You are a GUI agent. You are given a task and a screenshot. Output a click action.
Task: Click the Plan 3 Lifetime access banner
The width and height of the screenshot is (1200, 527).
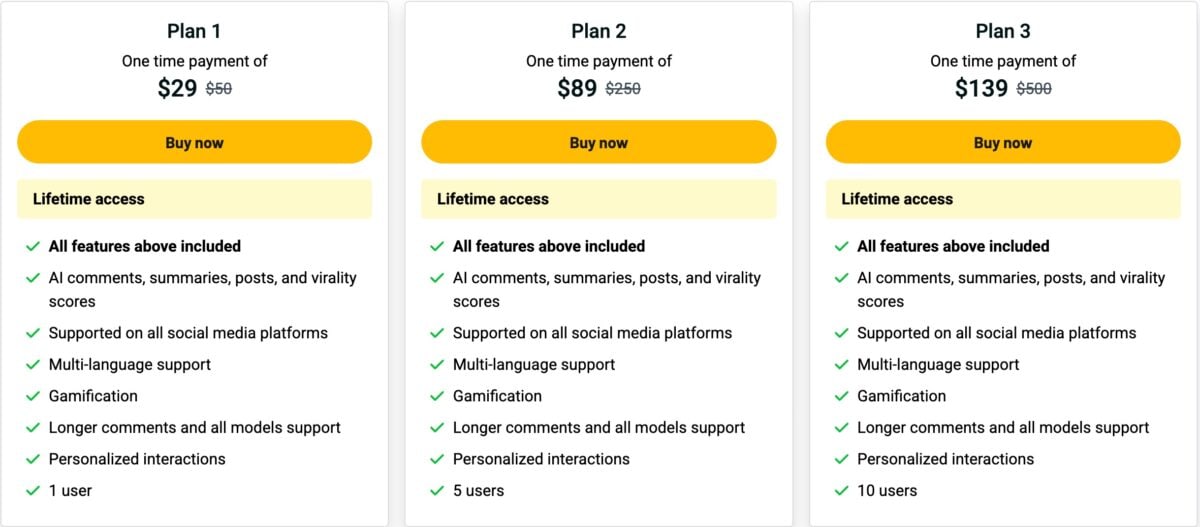pyautogui.click(x=1002, y=199)
